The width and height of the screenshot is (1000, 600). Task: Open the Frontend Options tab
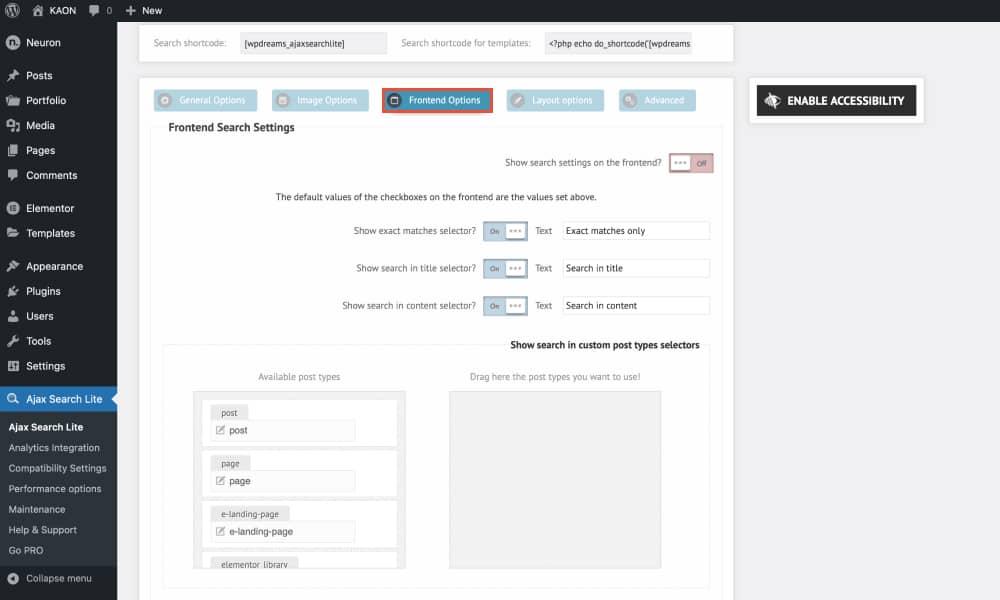click(x=437, y=100)
